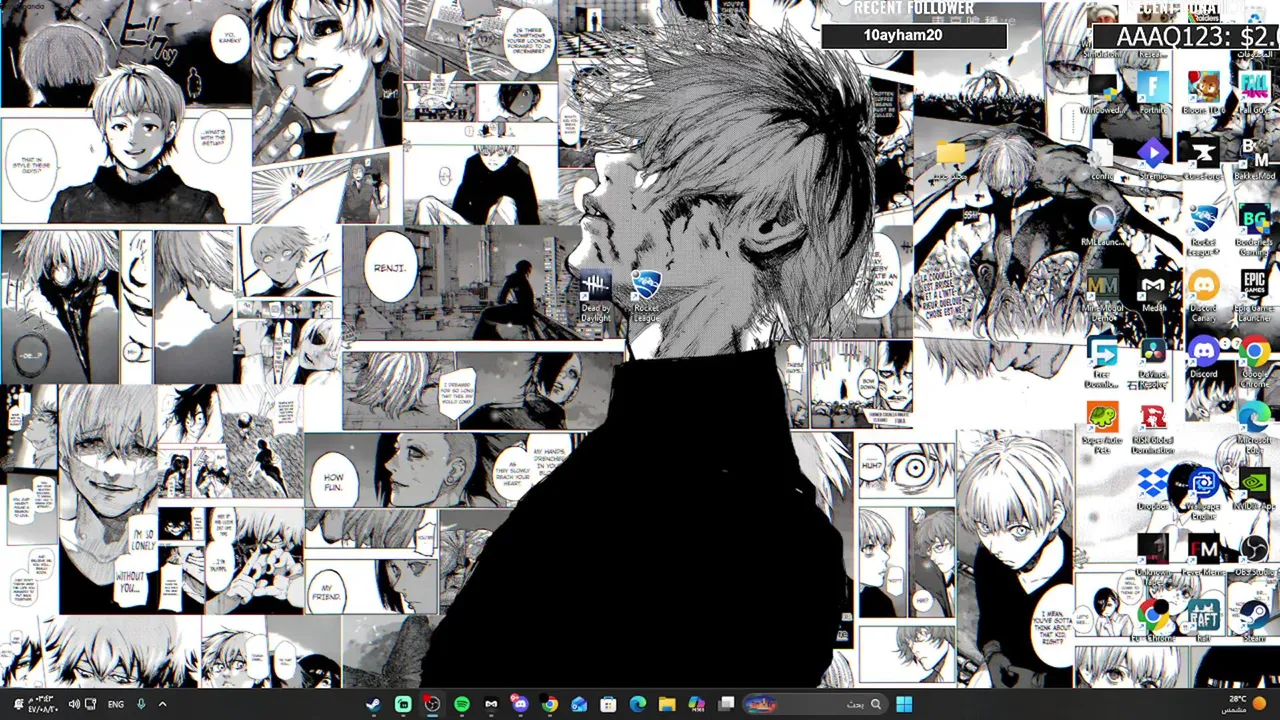The height and width of the screenshot is (720, 1280).
Task: Open the CurseForge desktop icon
Action: 1204,158
